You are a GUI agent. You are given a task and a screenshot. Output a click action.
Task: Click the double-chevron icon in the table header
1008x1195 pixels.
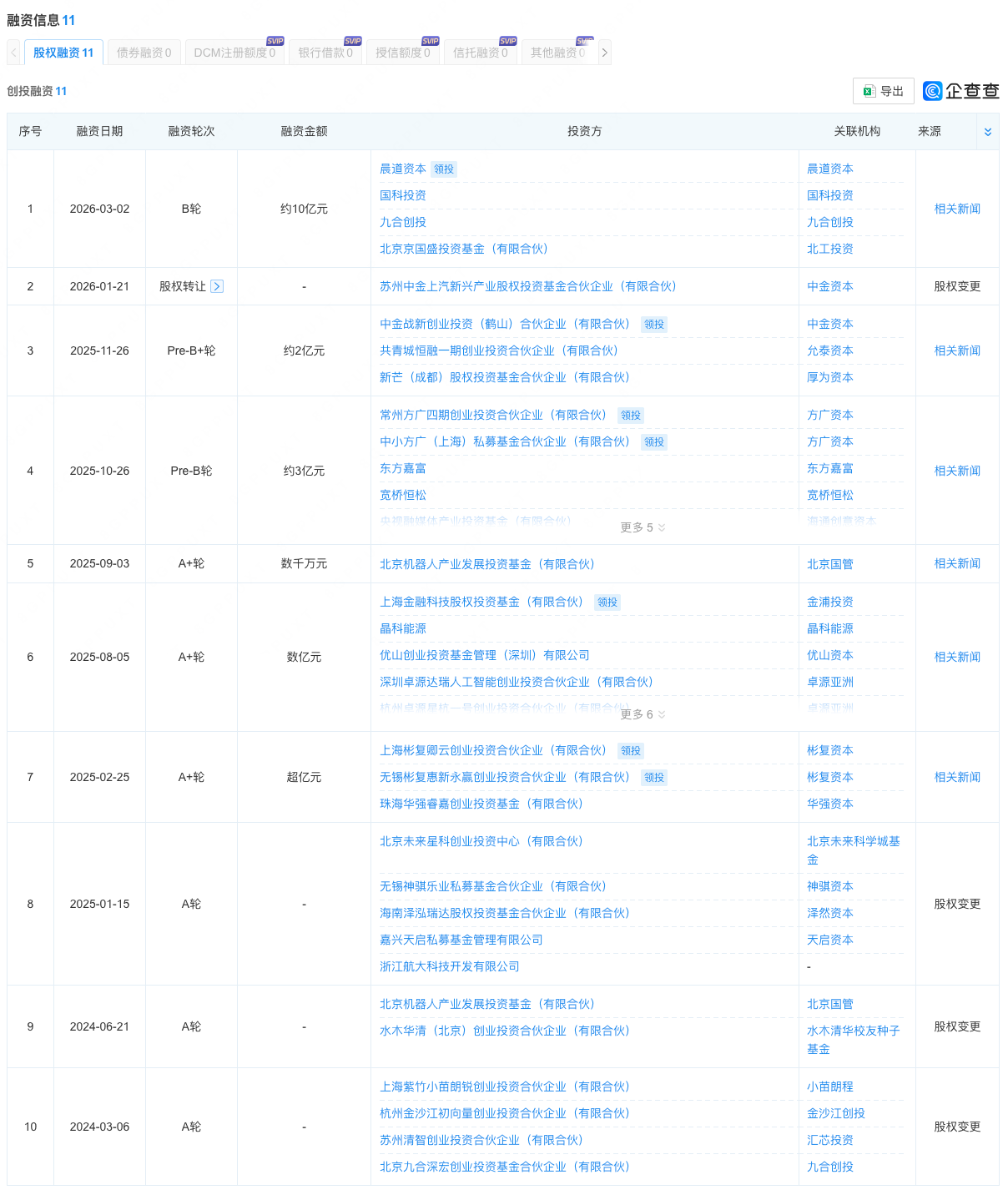click(988, 132)
